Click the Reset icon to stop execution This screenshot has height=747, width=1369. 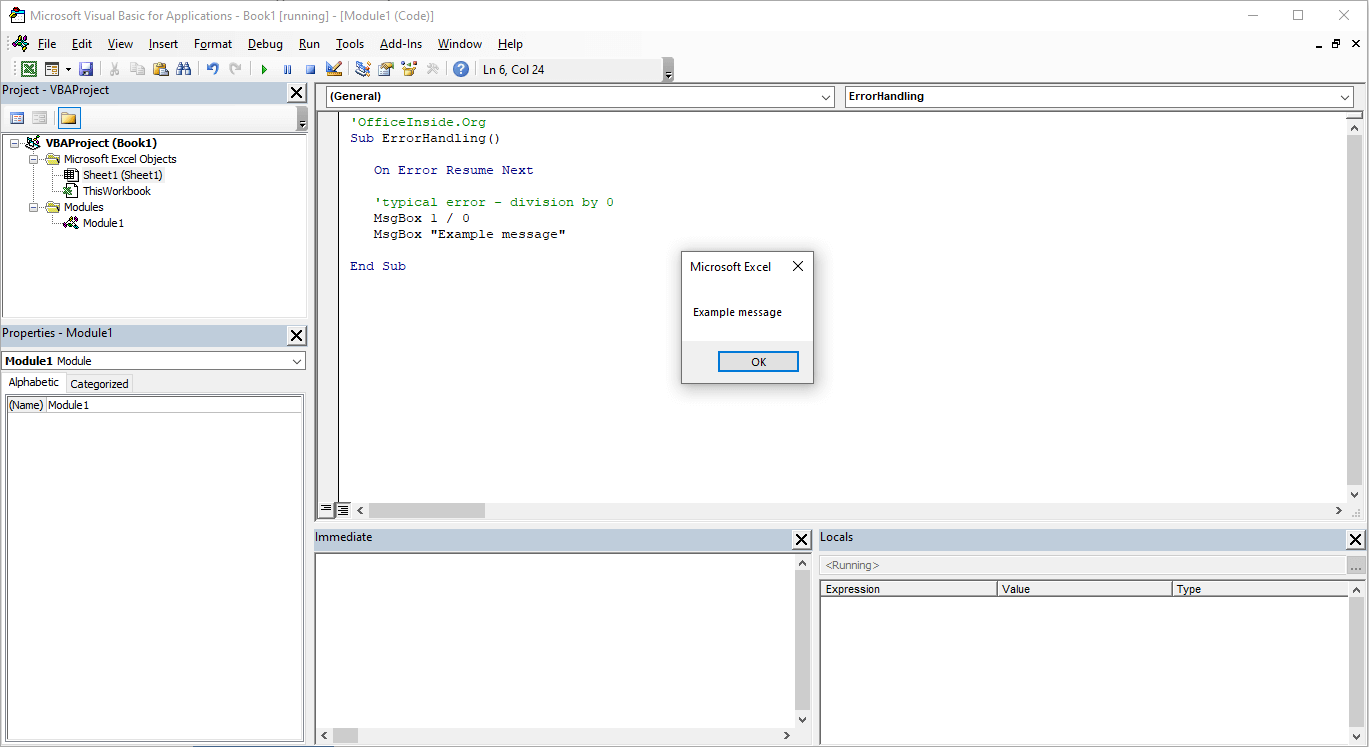[x=310, y=68]
